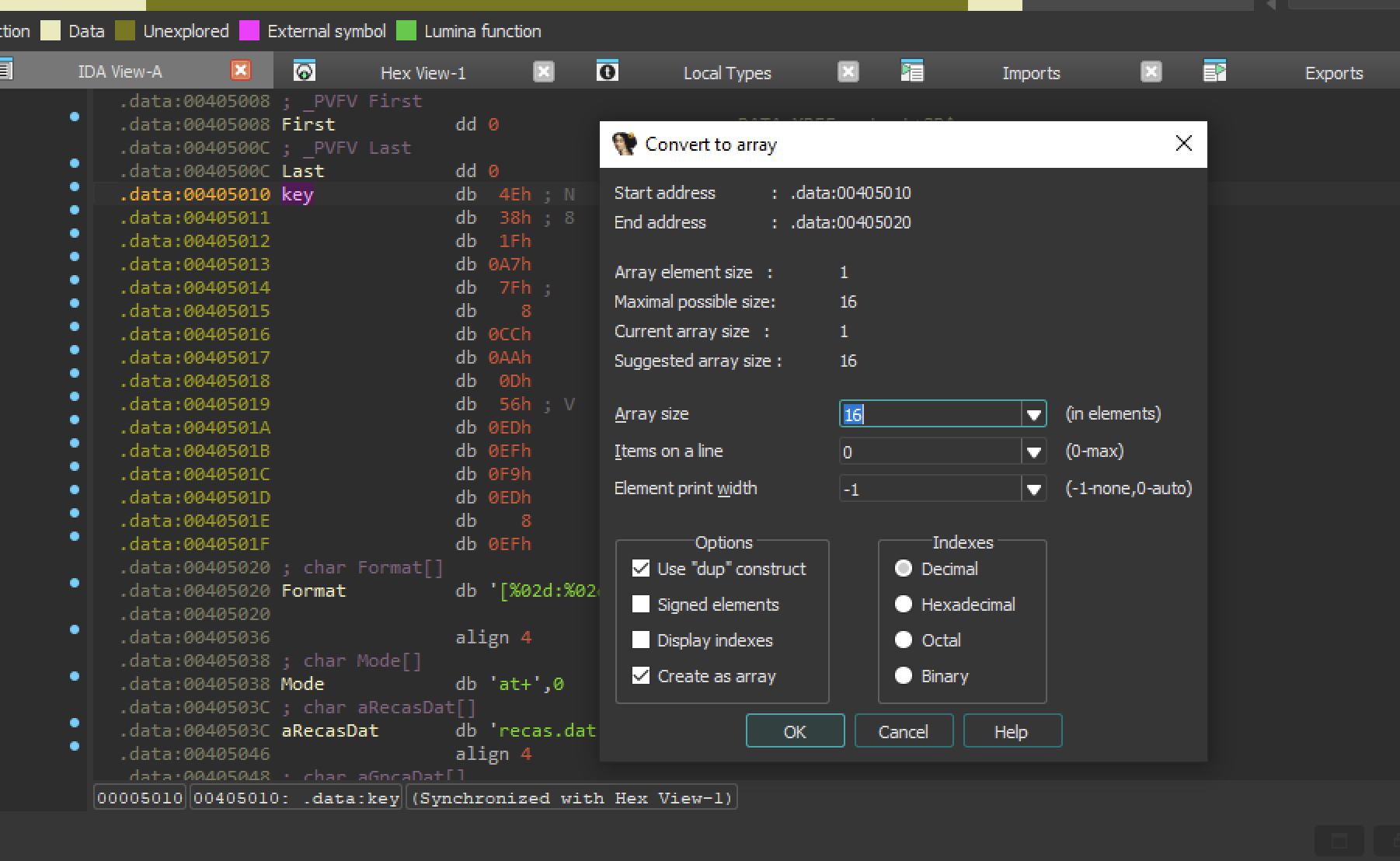
Task: Toggle Use "dup" construct checkbox
Action: 641,569
